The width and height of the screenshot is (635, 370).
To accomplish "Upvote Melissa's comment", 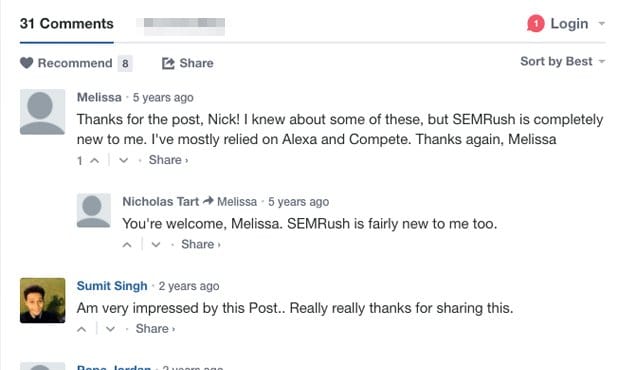I will (x=94, y=160).
